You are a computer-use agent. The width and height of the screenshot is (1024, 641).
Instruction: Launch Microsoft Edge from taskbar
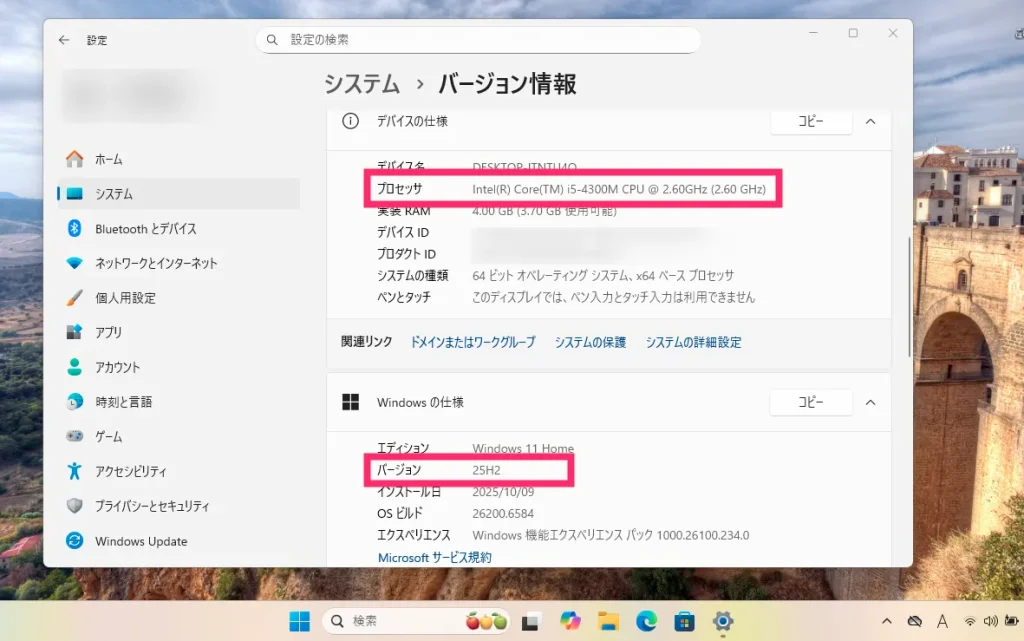click(x=647, y=621)
